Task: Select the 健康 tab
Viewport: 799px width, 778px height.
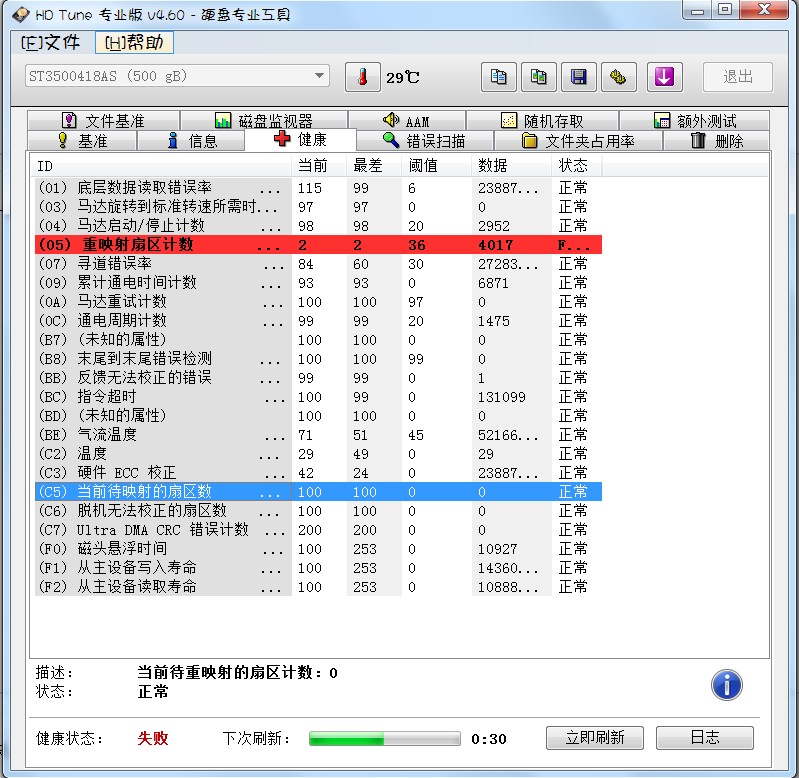Action: tap(300, 139)
